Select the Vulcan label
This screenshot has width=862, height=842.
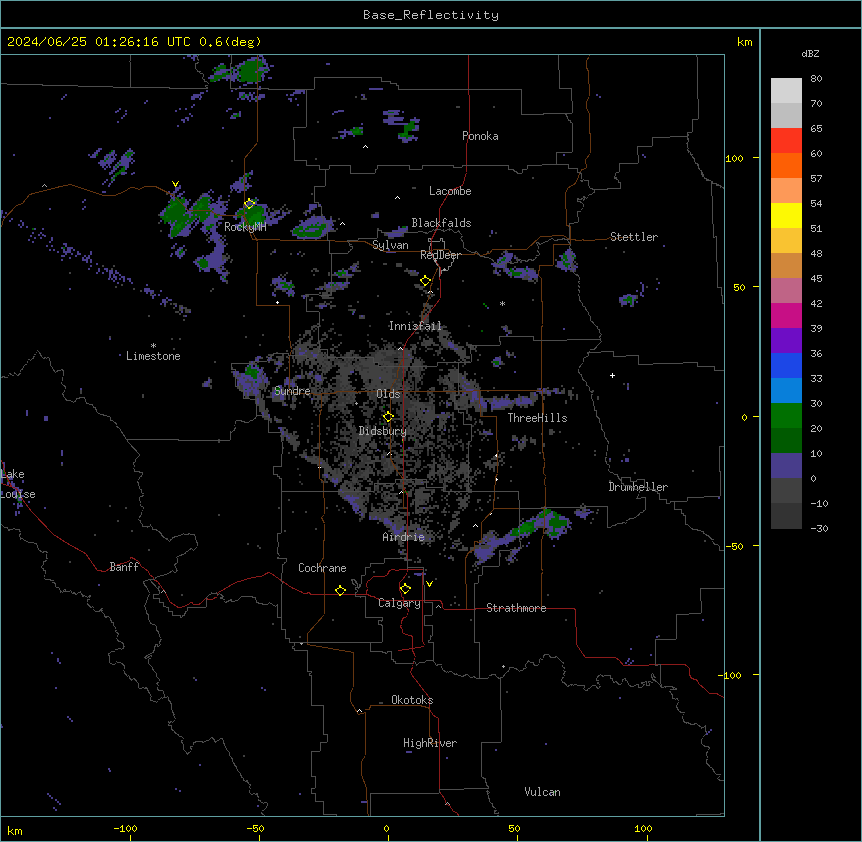[543, 792]
